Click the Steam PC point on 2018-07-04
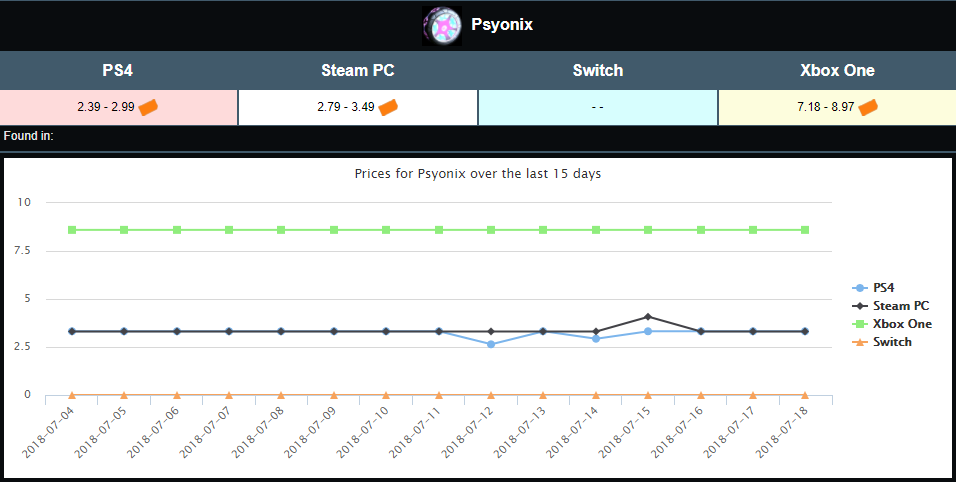Screen dimensions: 956x482 coord(72,331)
